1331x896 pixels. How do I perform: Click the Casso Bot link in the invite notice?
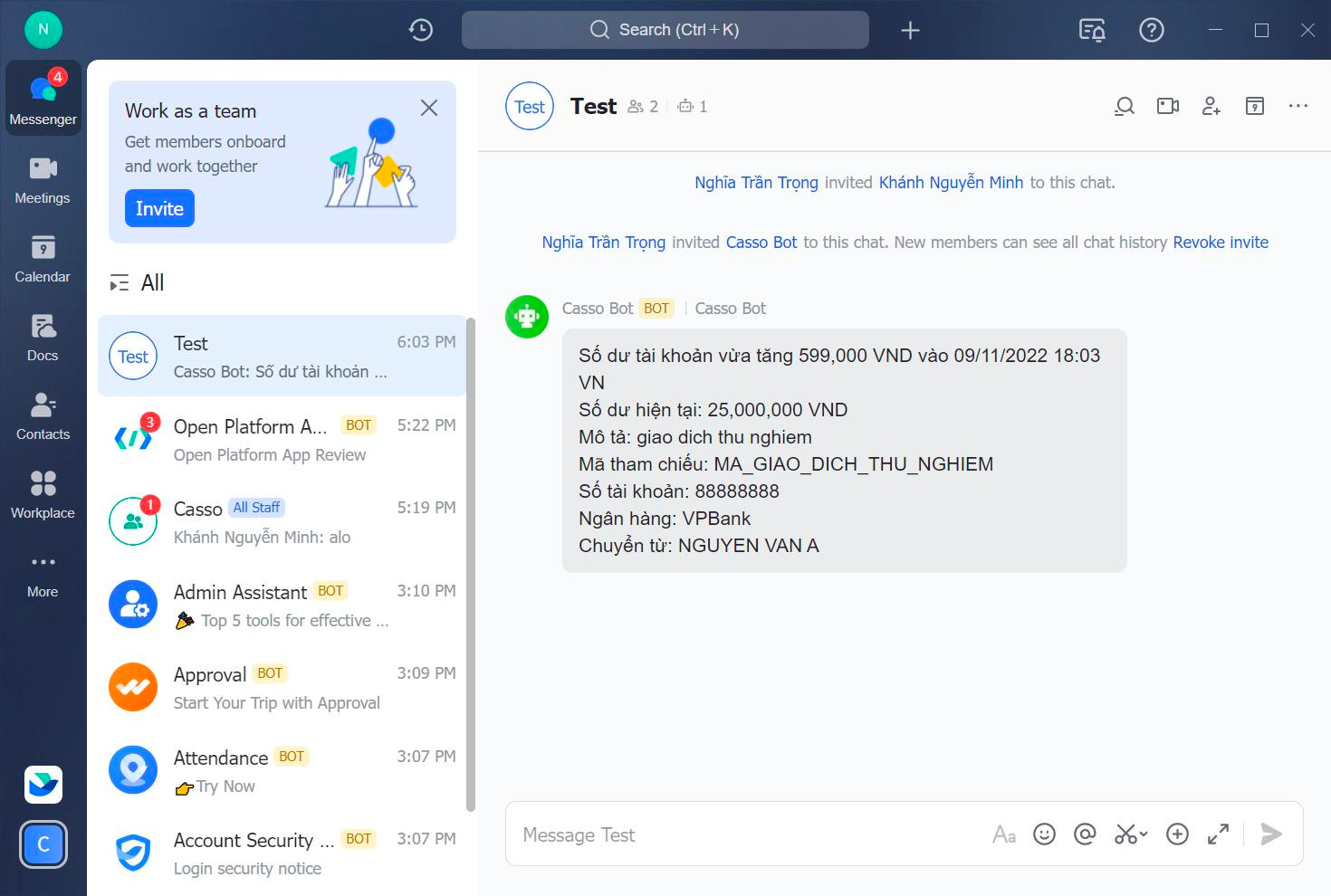pyautogui.click(x=761, y=243)
